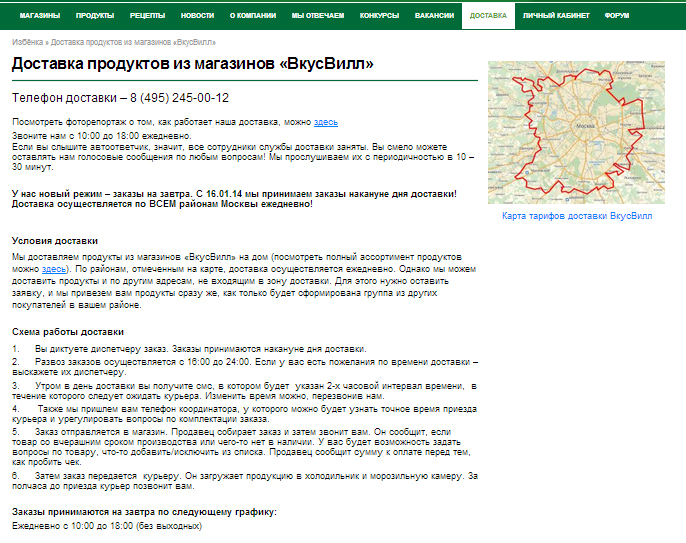Open the Moscow delivery zone map thumbnail
Screen dimensions: 686x543
(x=576, y=132)
